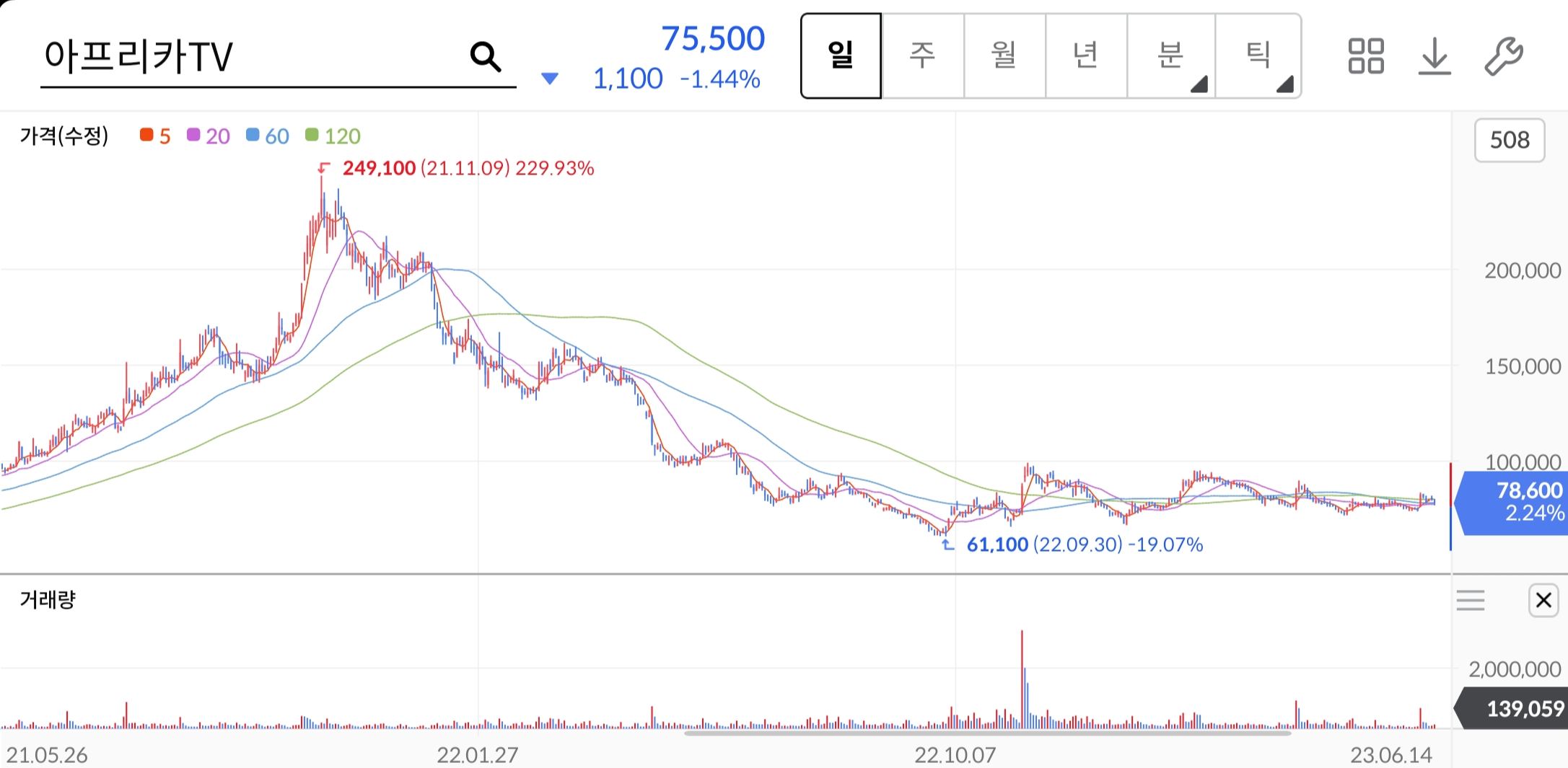
Task: Click the search magnifier icon
Action: [486, 56]
